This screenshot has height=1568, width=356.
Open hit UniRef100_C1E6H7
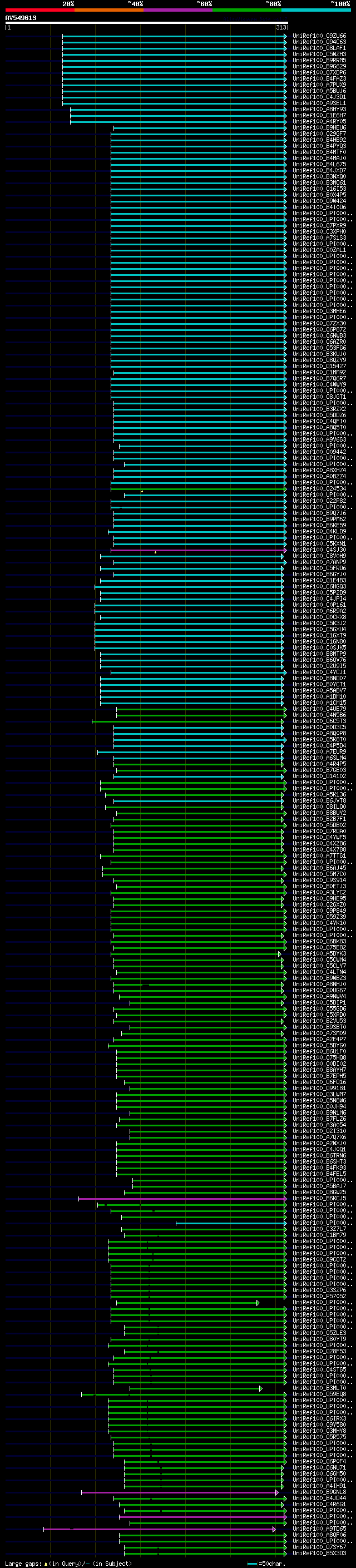tap(319, 116)
